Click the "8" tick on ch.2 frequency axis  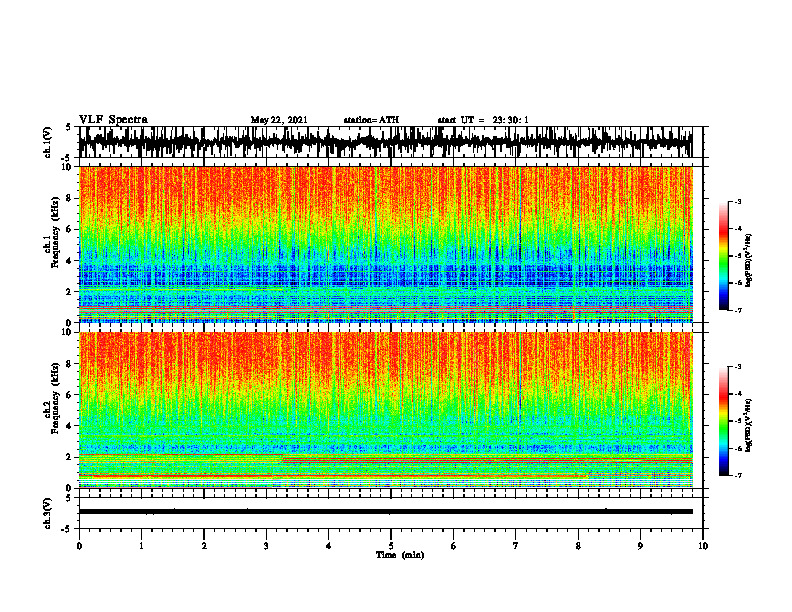pos(70,364)
